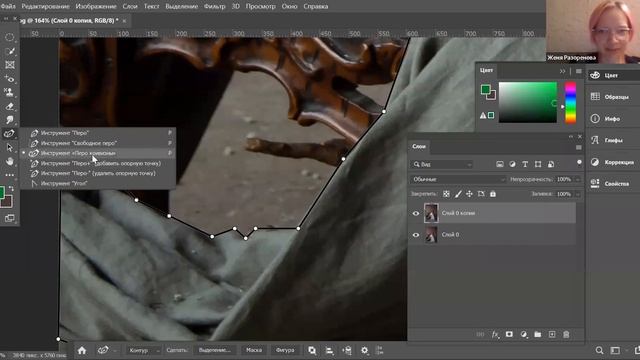Create new adjustment layer icon
Viewport: 640px width, 360px height.
[x=523, y=334]
